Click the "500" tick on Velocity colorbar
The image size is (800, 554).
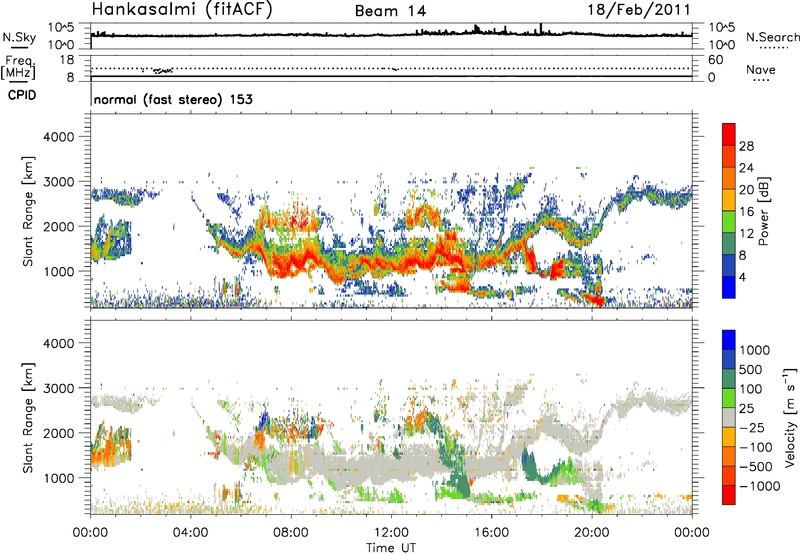coord(751,370)
